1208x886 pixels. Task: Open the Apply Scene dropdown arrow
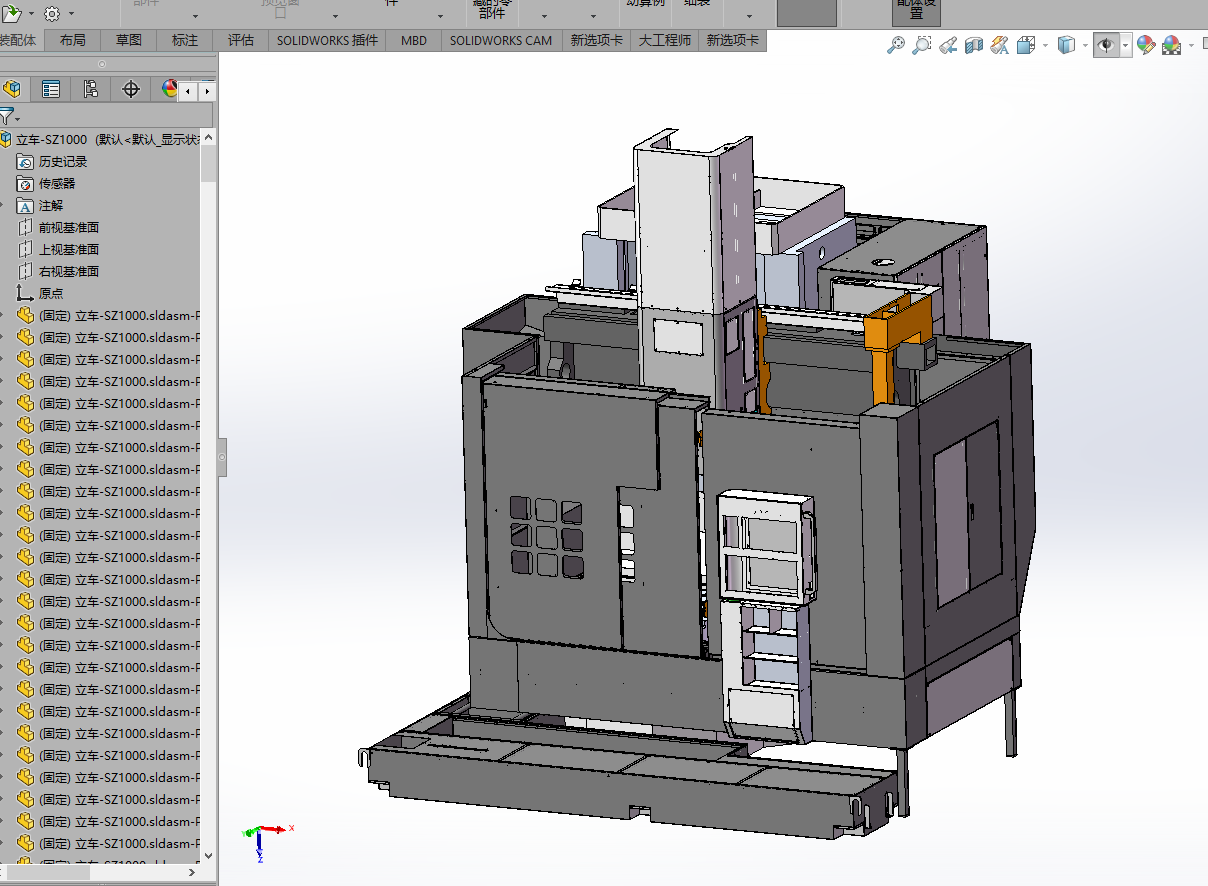[1191, 45]
